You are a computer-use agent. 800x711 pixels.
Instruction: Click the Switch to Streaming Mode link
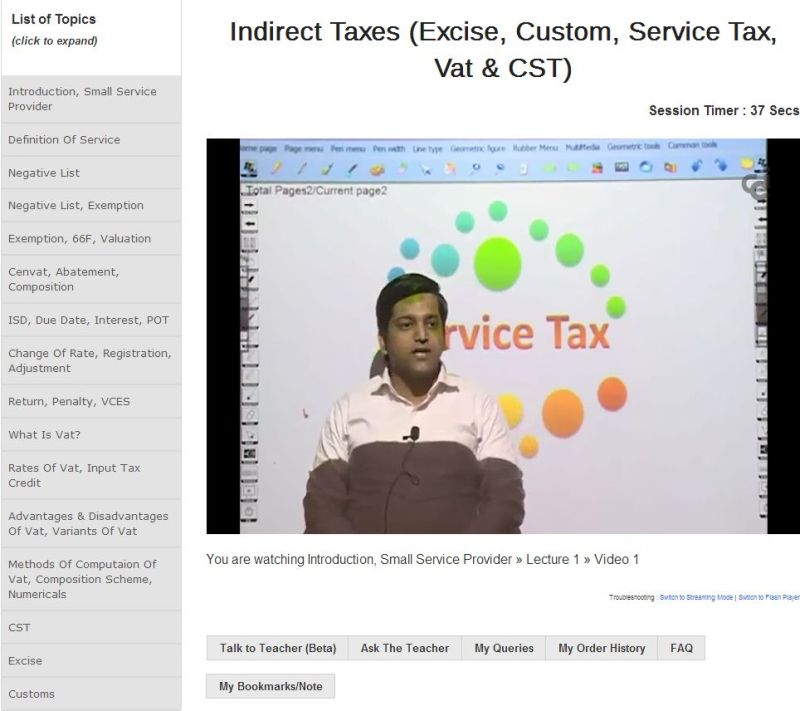[696, 597]
